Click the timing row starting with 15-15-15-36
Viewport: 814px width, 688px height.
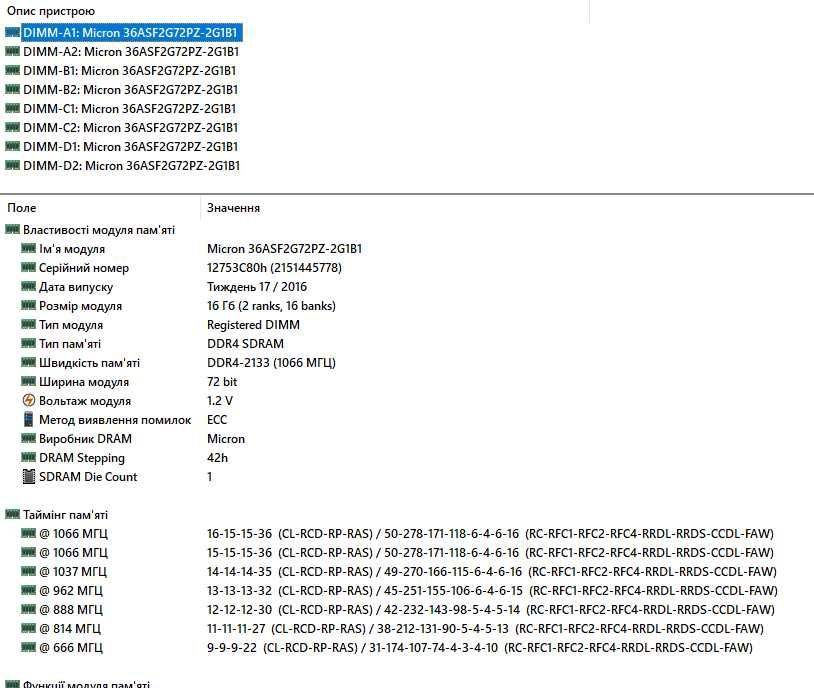tap(491, 552)
